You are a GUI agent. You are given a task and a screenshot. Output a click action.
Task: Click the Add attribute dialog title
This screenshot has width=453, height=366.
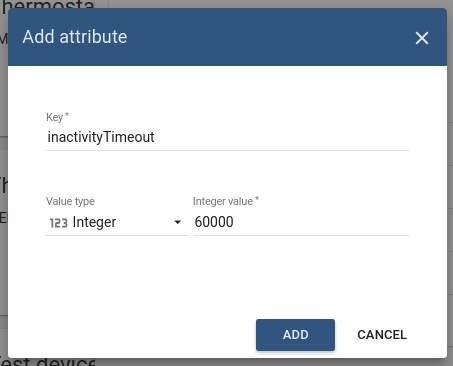[x=75, y=37]
